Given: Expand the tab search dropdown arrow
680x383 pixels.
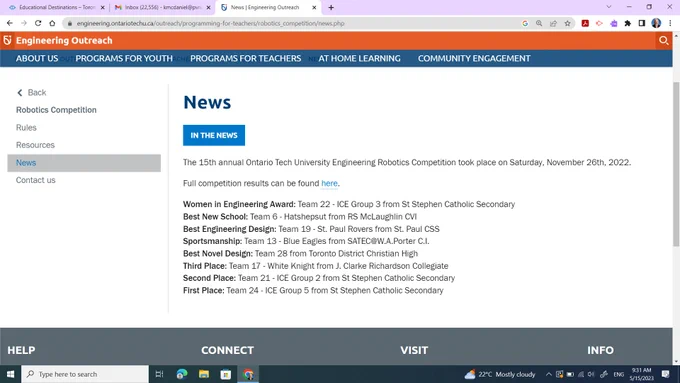Looking at the screenshot, I should pos(609,7).
